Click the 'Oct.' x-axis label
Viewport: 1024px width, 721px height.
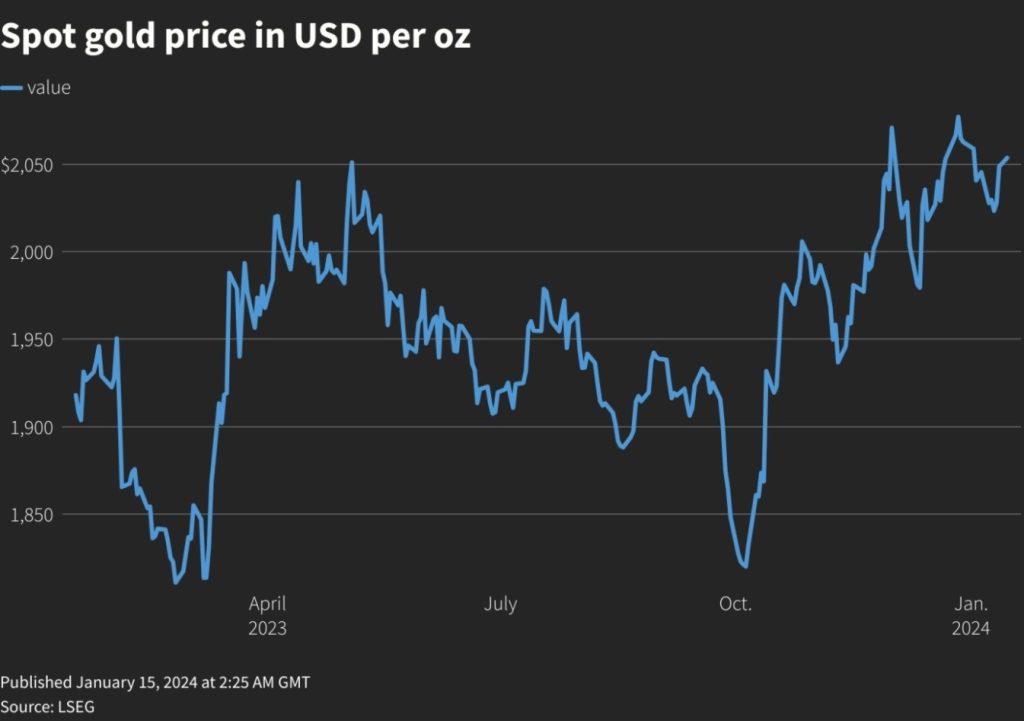point(735,604)
